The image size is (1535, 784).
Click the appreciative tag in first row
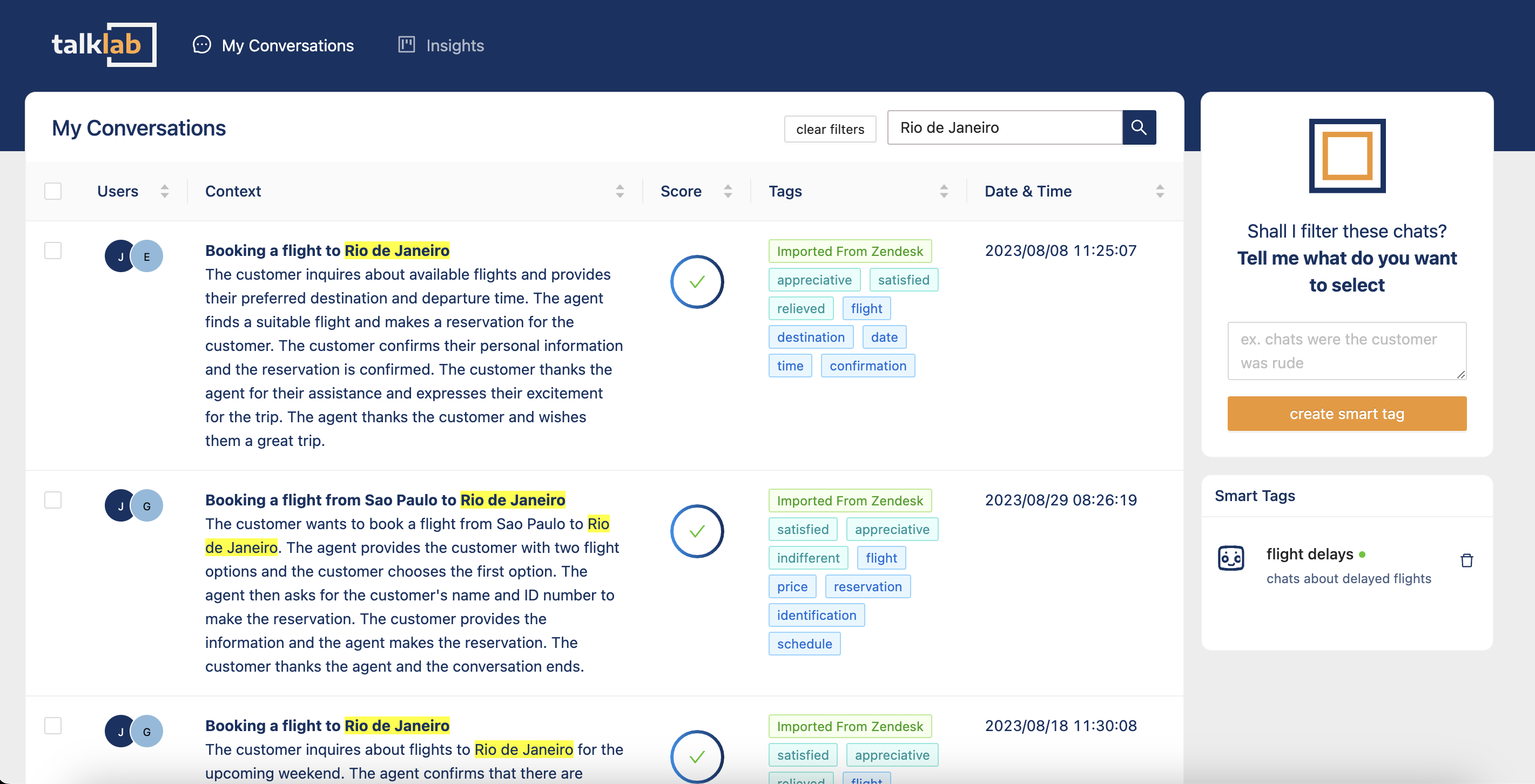(x=814, y=280)
